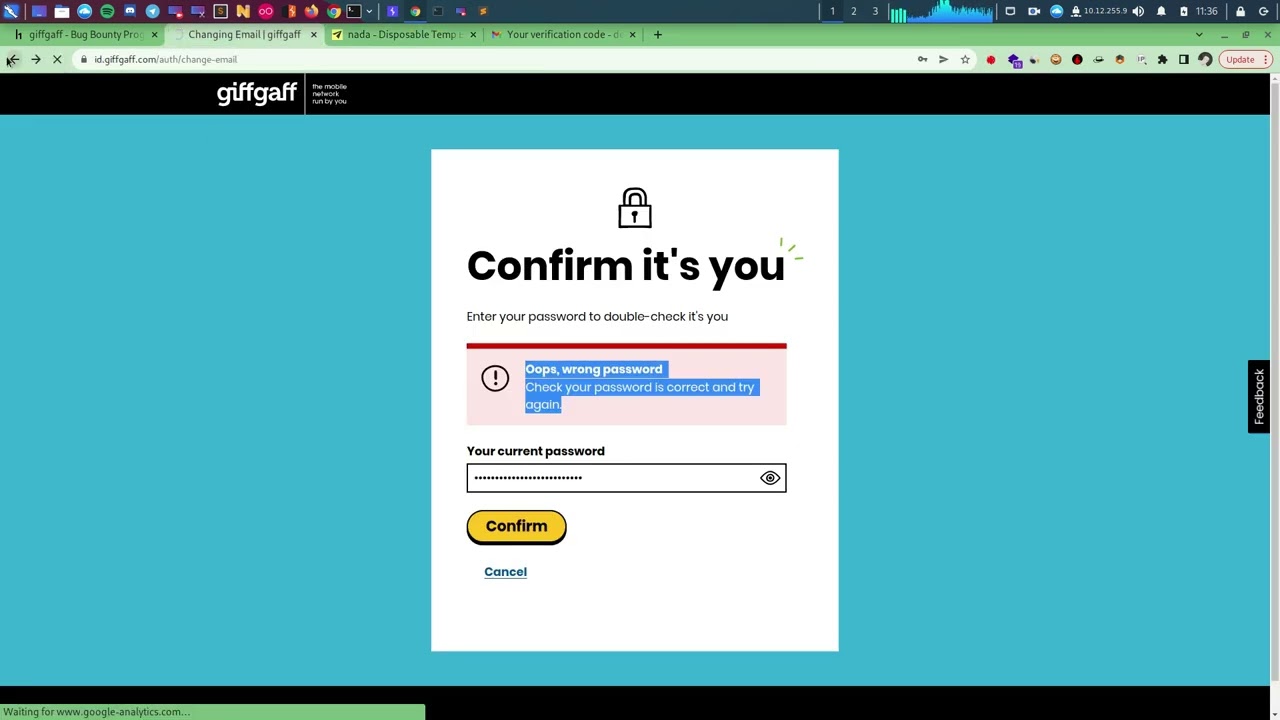Go back with the browser back arrow

pyautogui.click(x=12, y=59)
